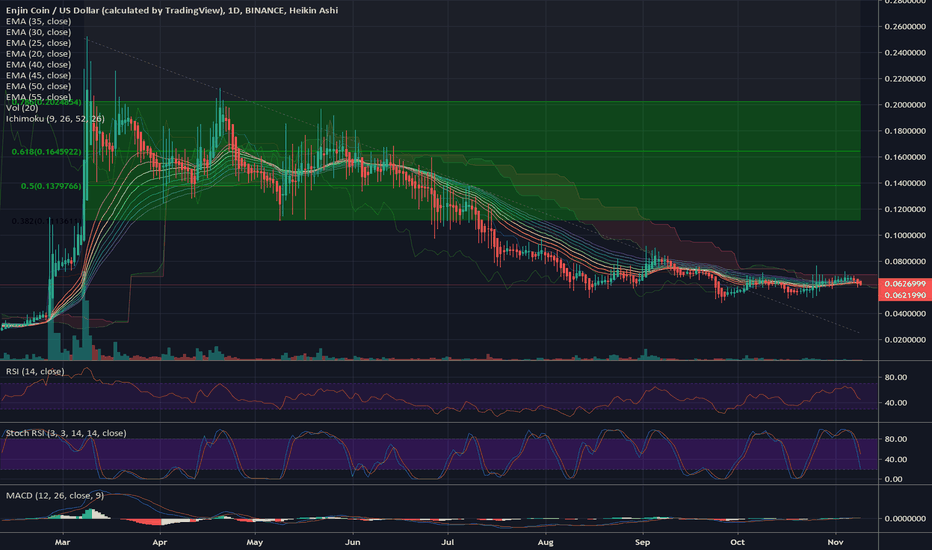Click 0.0200000 on the price axis
This screenshot has height=550, width=932.
[905, 340]
